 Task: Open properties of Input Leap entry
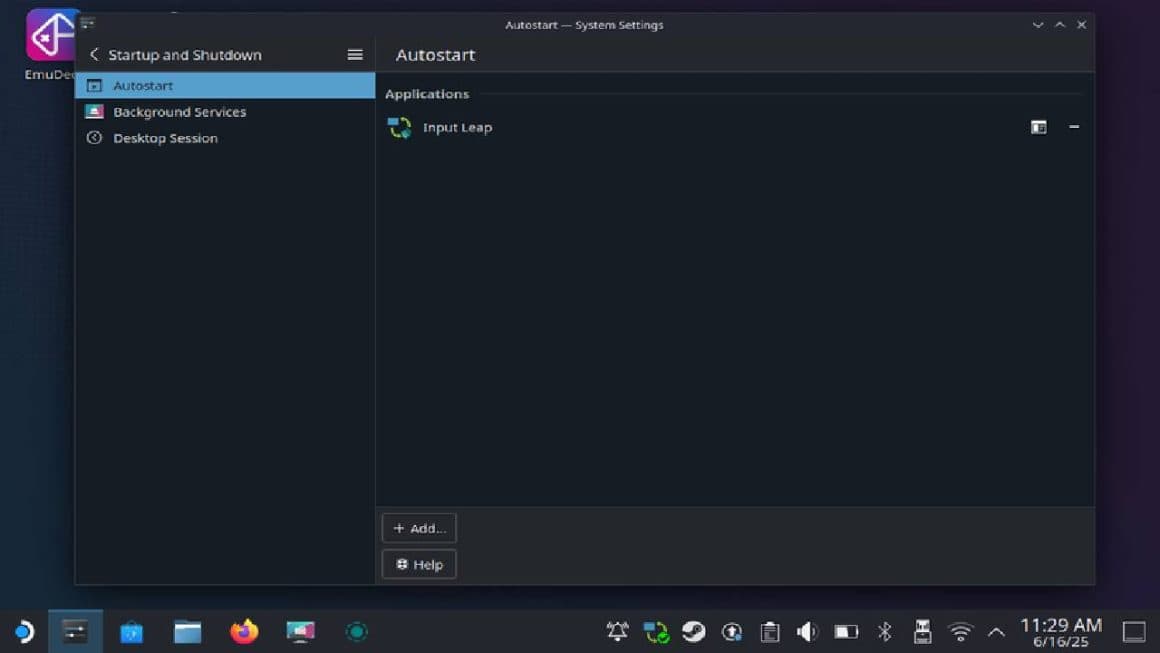click(1039, 127)
